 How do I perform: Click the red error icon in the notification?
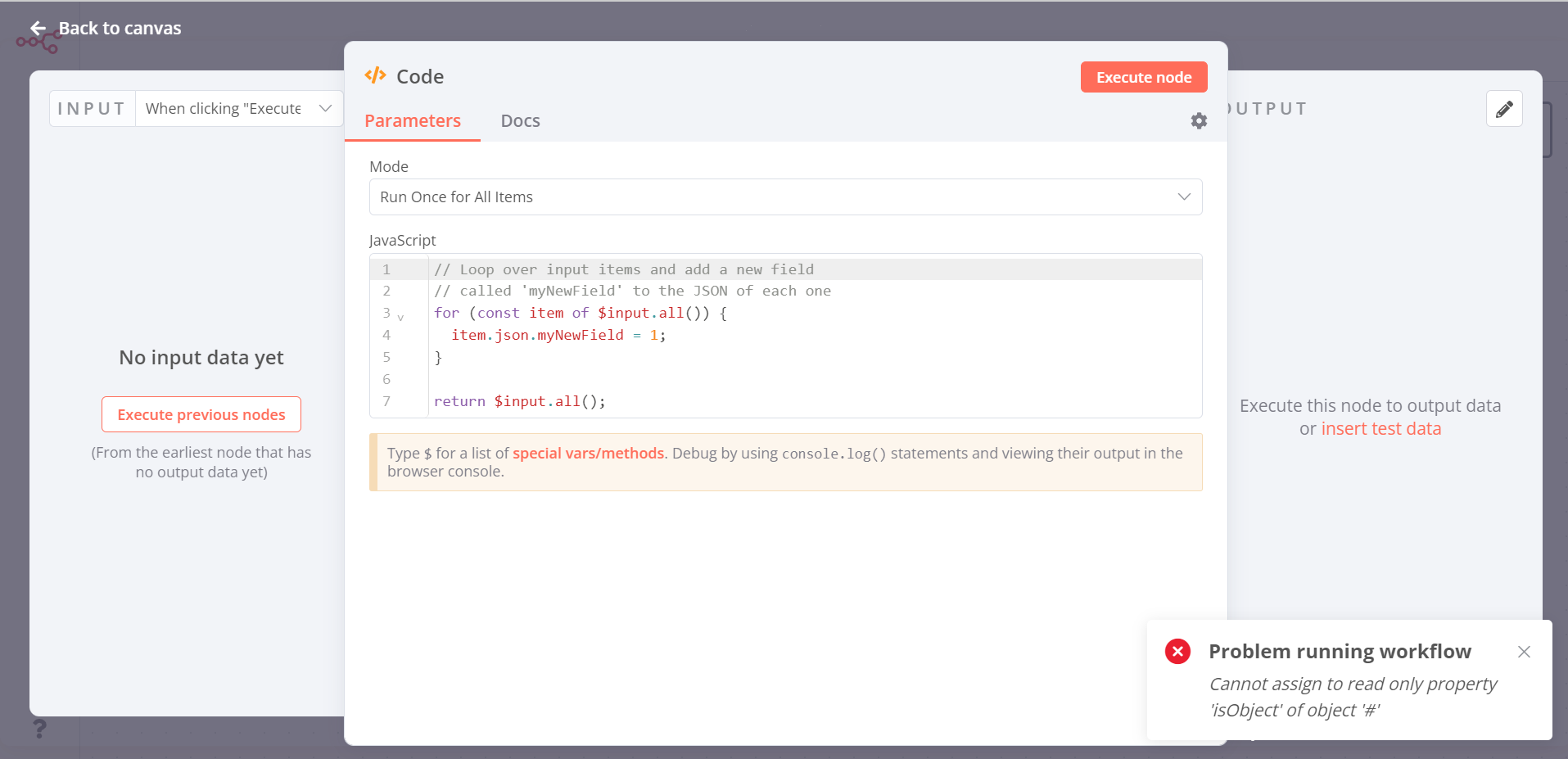tap(1177, 651)
